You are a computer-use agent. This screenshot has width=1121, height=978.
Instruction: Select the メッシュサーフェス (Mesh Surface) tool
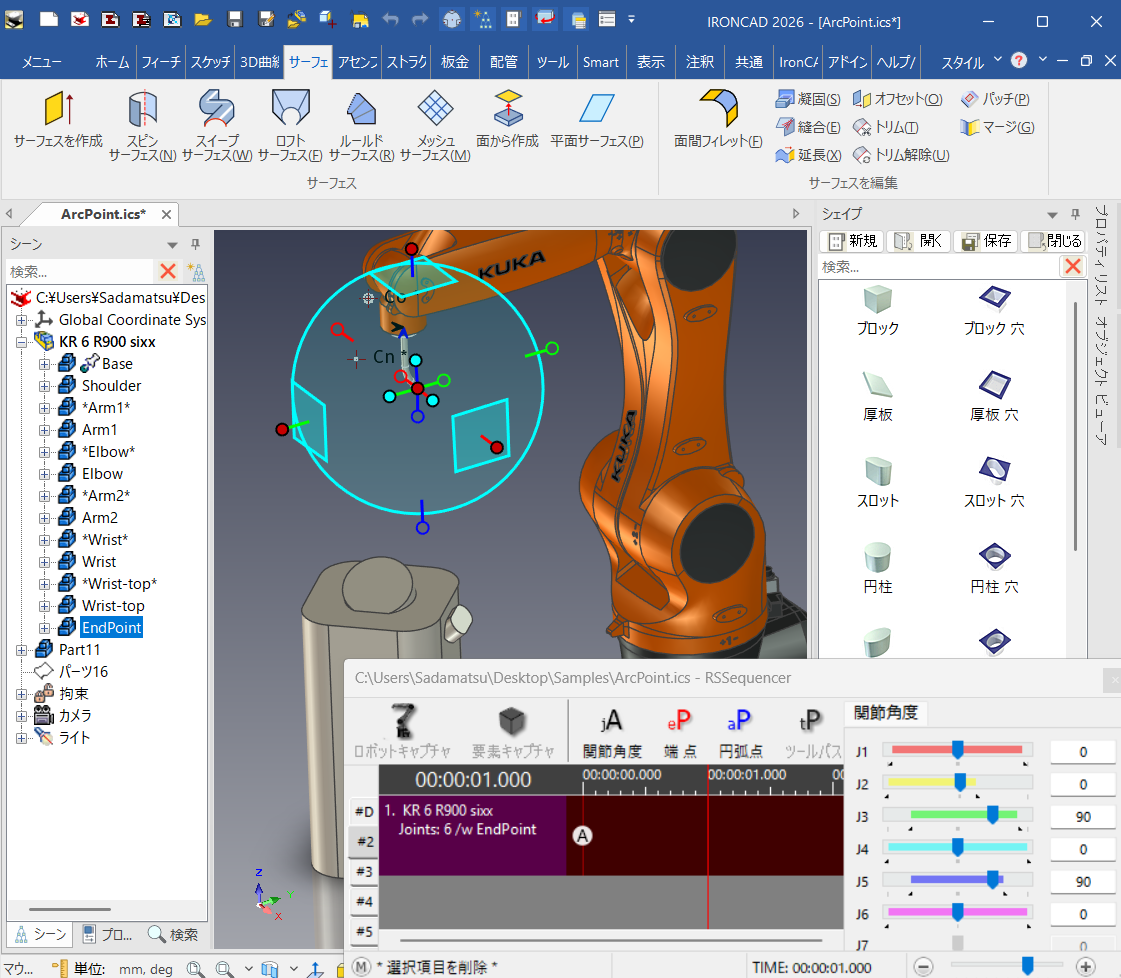coord(435,125)
